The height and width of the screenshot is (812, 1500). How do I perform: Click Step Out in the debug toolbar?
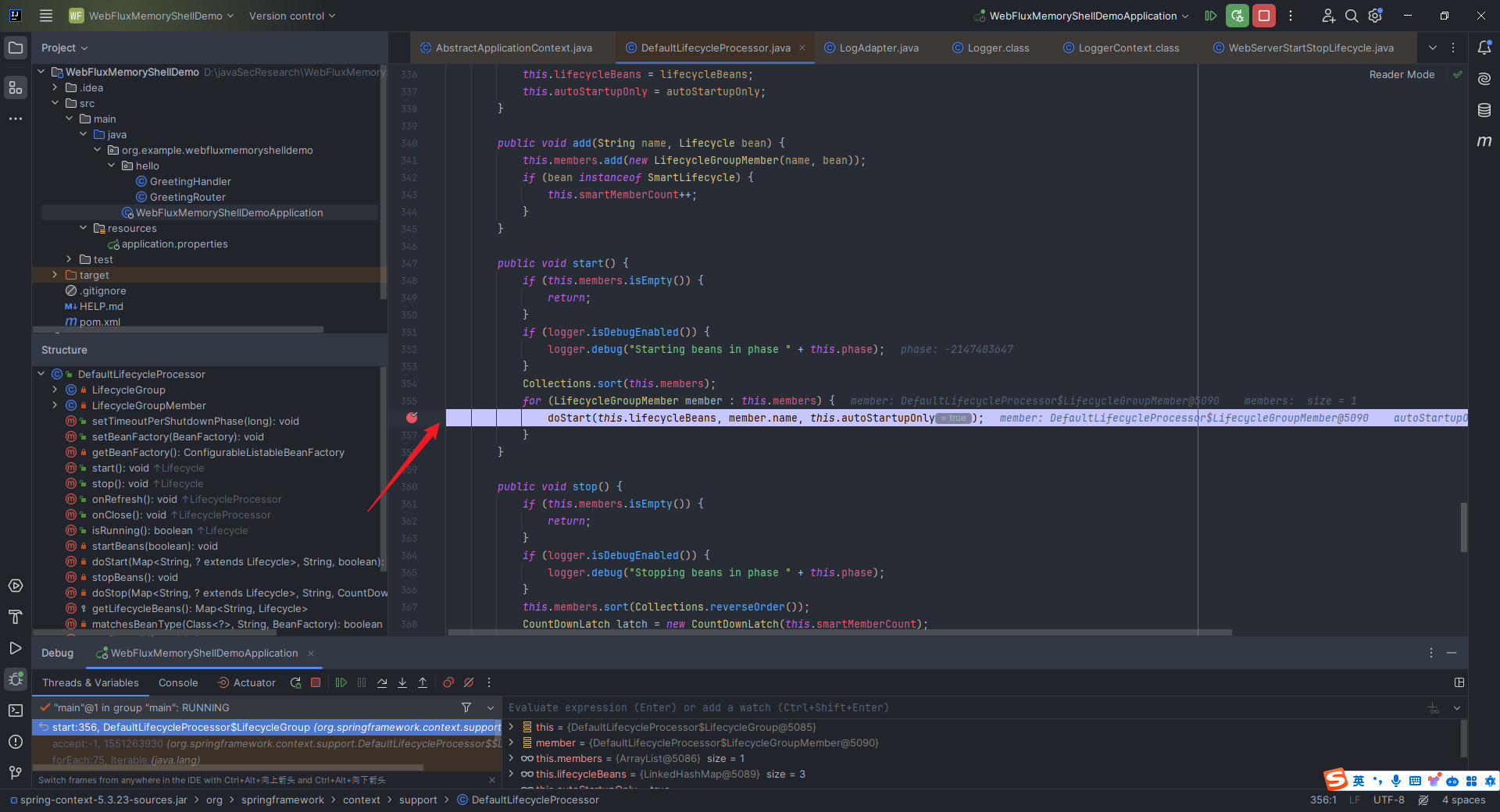click(423, 682)
